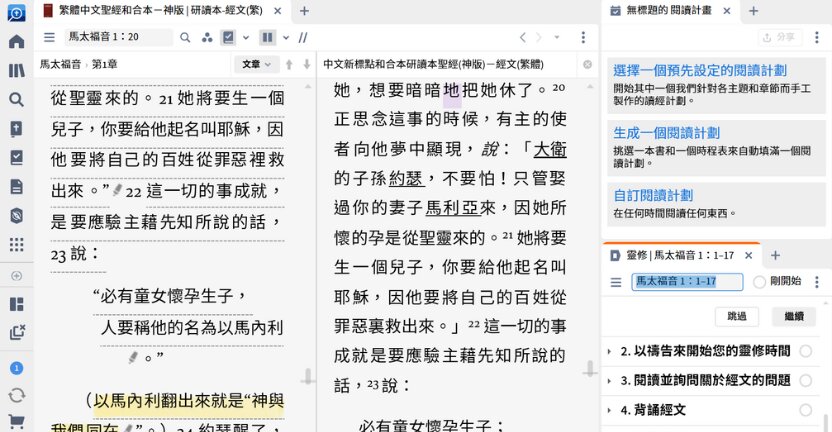The height and width of the screenshot is (432, 832).
Task: Open the blue notification badge
Action: pyautogui.click(x=16, y=368)
